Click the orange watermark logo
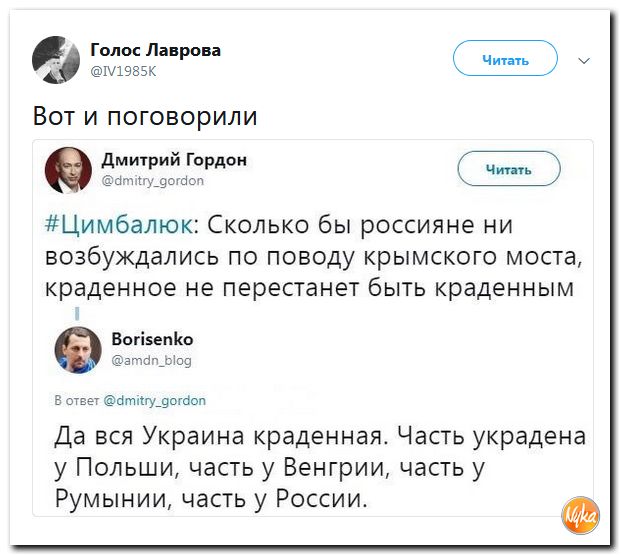The image size is (621, 556). pos(580,514)
